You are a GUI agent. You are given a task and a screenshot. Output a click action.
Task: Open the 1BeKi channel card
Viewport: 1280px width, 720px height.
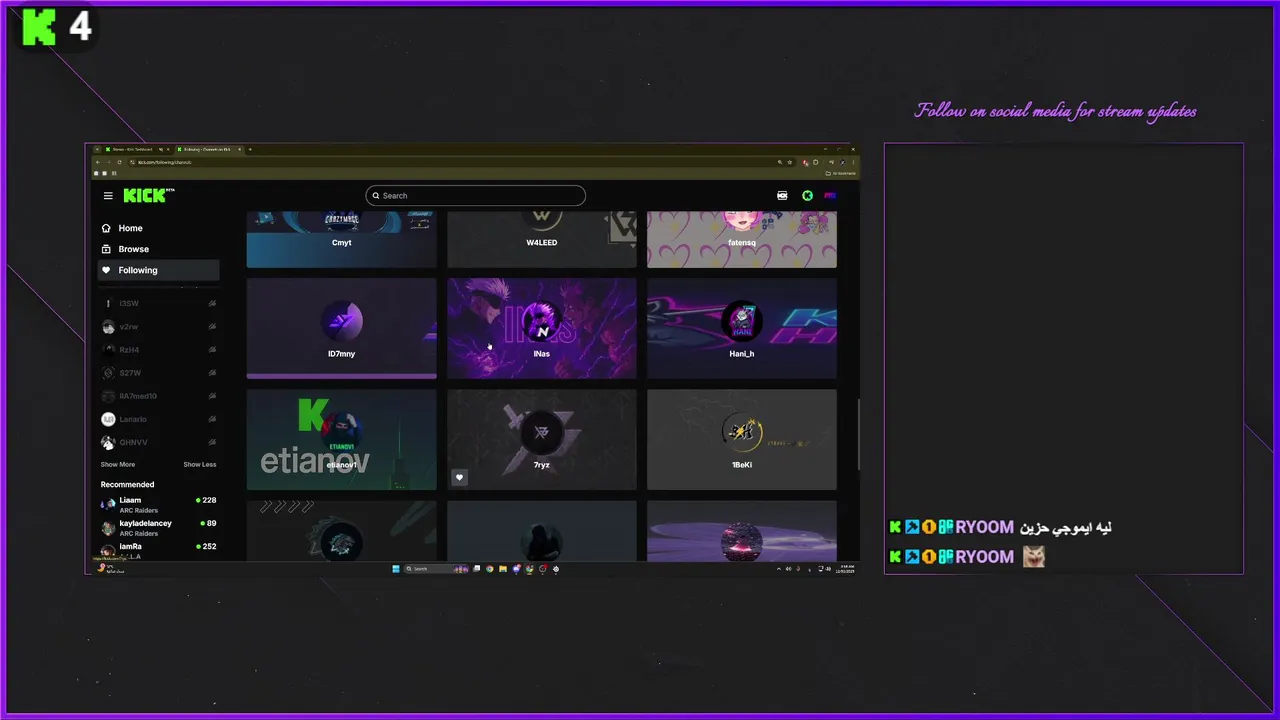point(741,439)
